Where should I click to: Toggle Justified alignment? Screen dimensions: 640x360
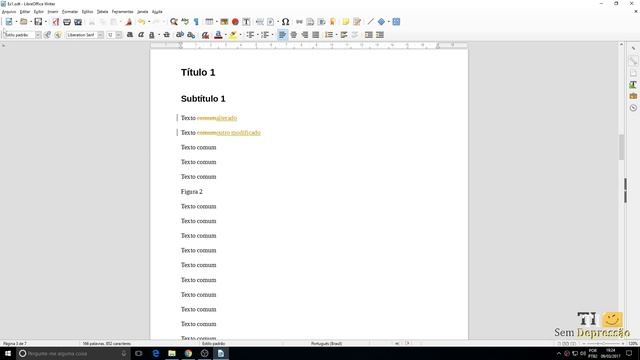point(316,35)
